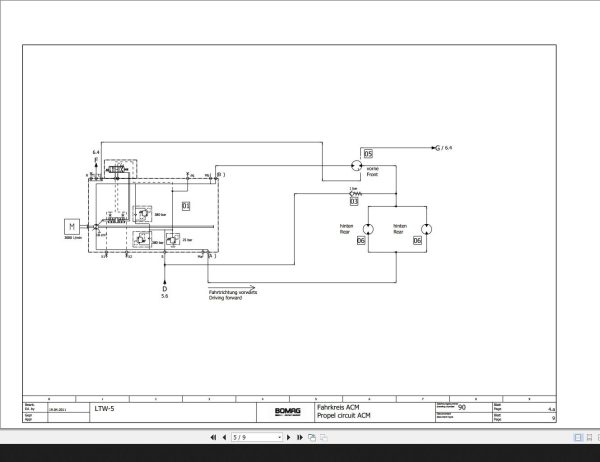Click the 'G / 6.4' cross-reference label

pyautogui.click(x=444, y=148)
